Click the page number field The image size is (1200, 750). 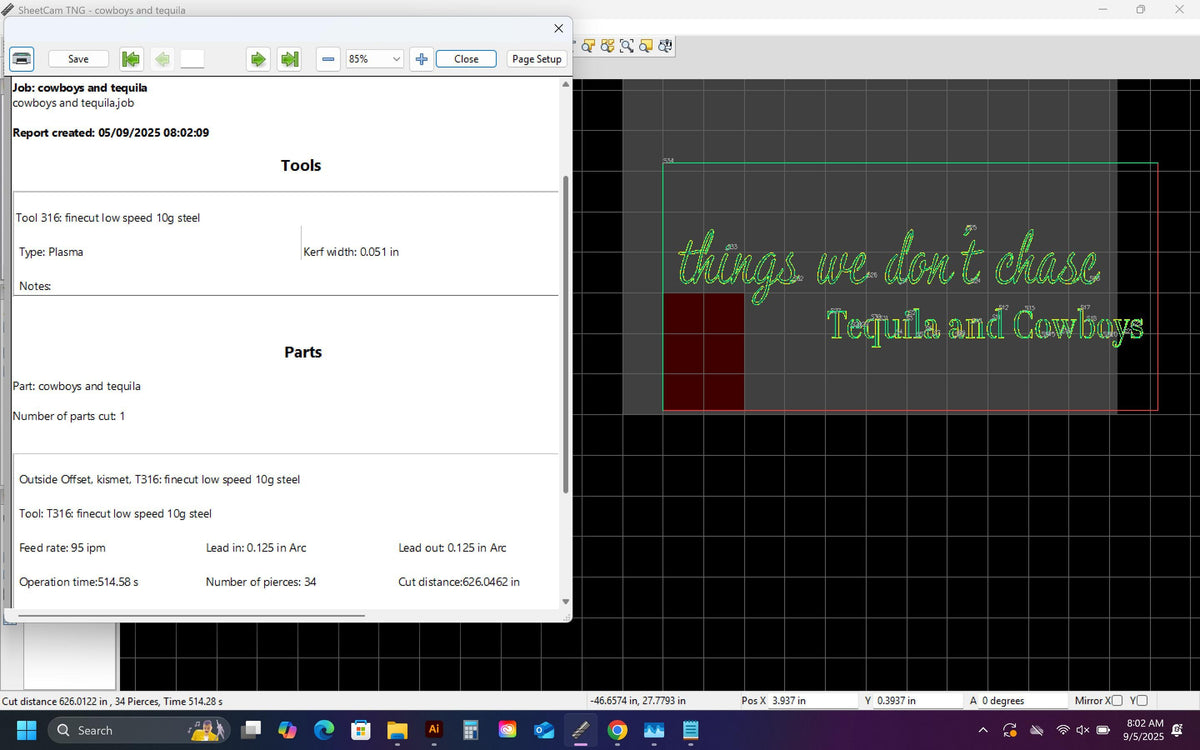coord(192,59)
